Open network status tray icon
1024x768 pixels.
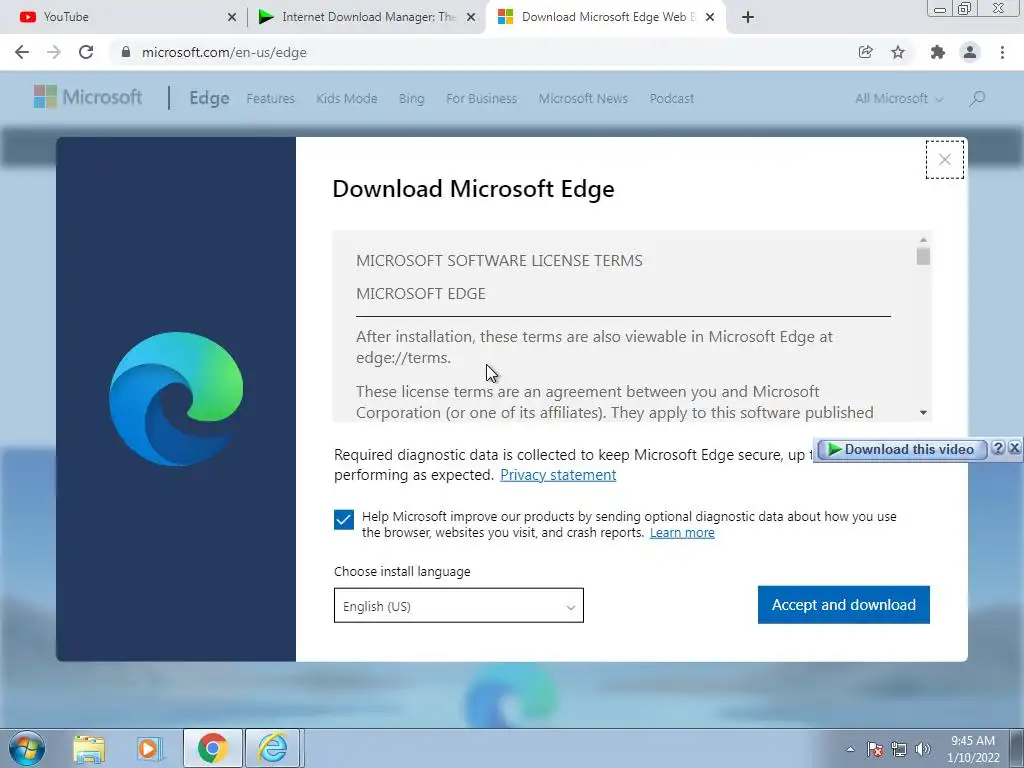click(899, 749)
